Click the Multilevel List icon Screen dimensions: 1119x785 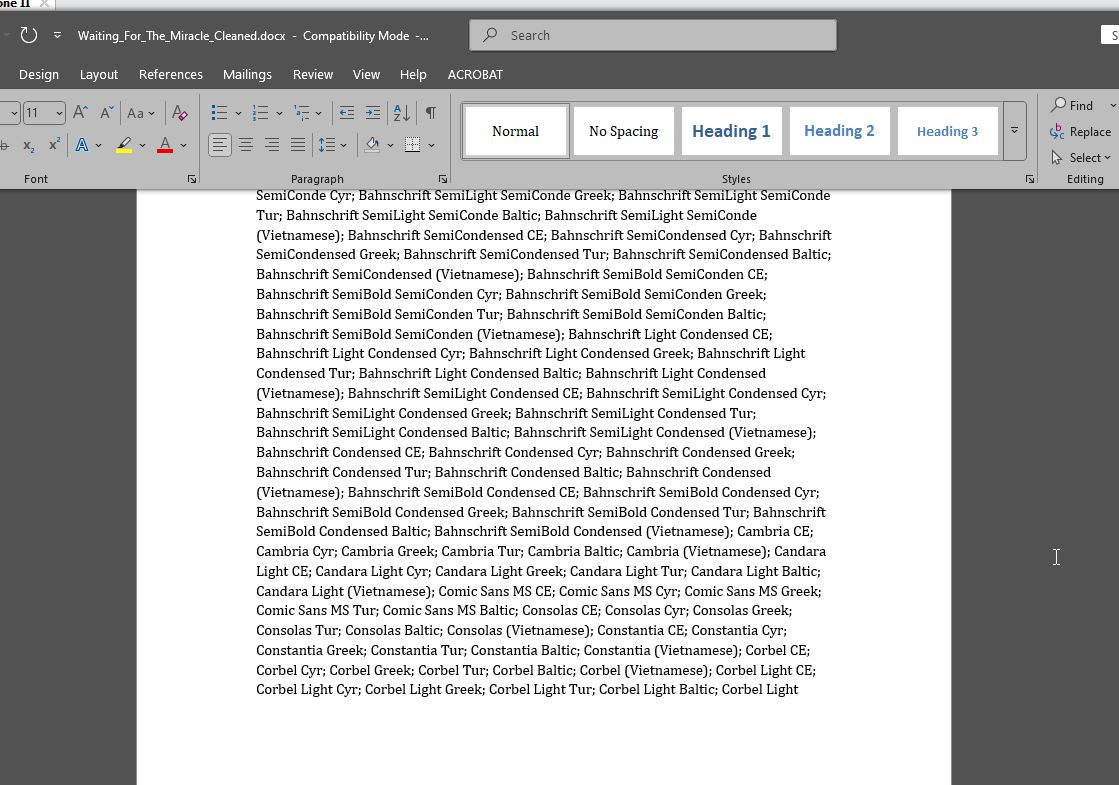click(302, 113)
